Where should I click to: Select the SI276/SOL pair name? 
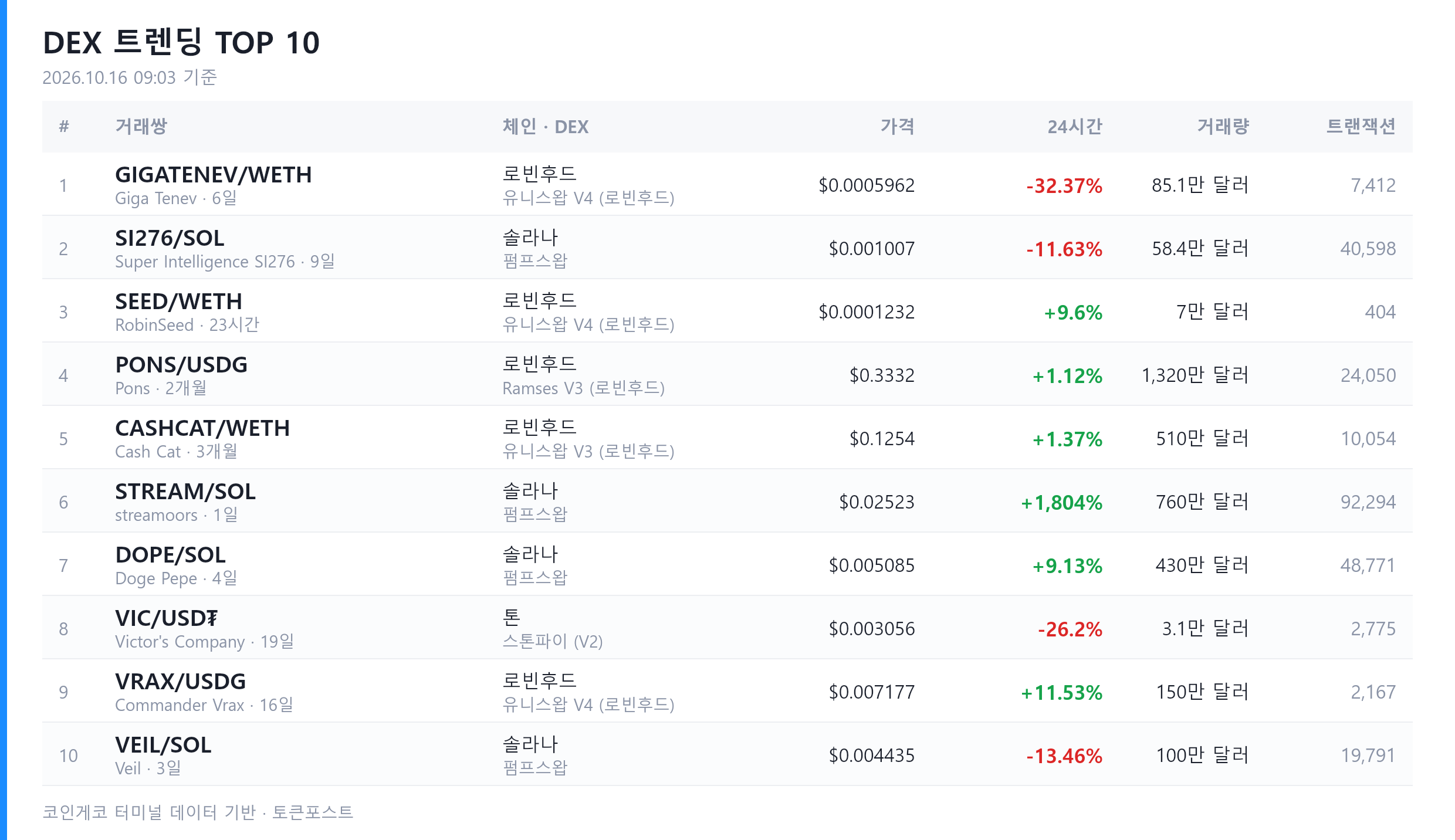[170, 238]
